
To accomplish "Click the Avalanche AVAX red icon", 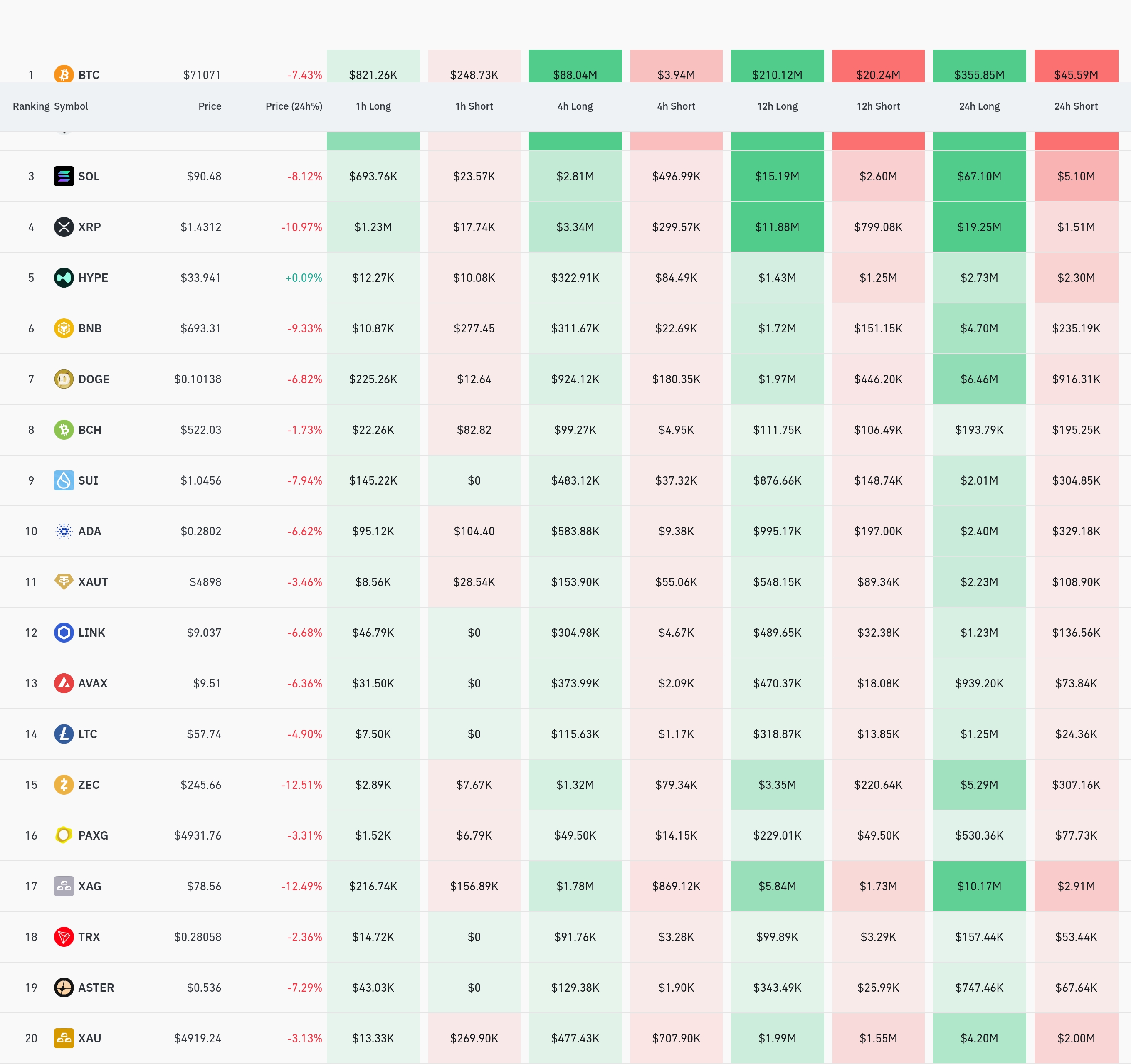I will click(x=64, y=683).
